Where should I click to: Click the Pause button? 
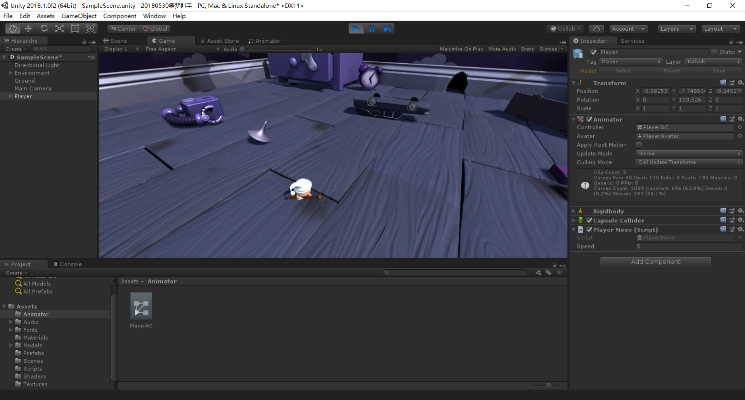(x=372, y=28)
